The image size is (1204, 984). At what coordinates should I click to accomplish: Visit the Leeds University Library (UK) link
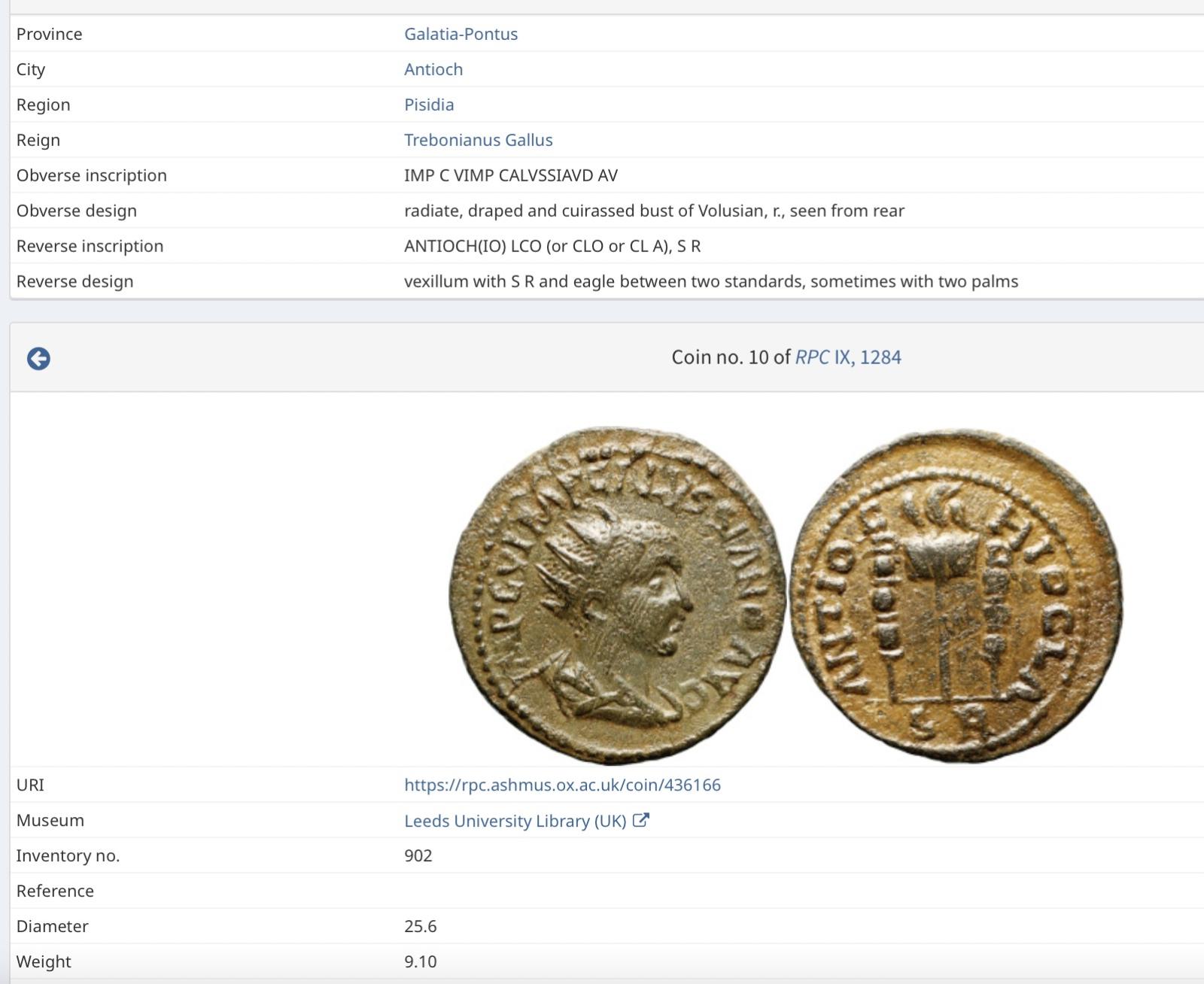[515, 821]
